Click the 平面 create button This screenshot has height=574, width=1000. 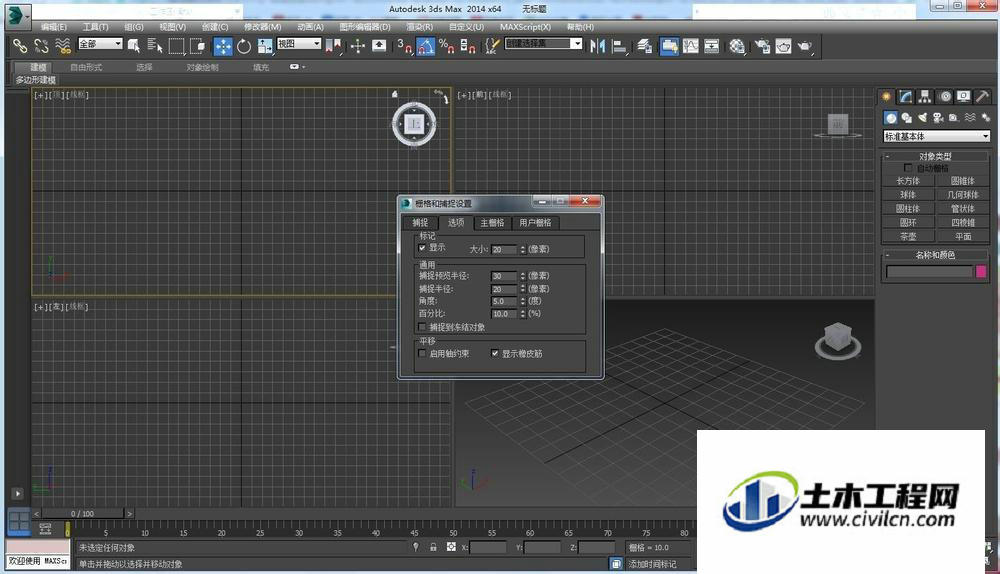[x=963, y=237]
